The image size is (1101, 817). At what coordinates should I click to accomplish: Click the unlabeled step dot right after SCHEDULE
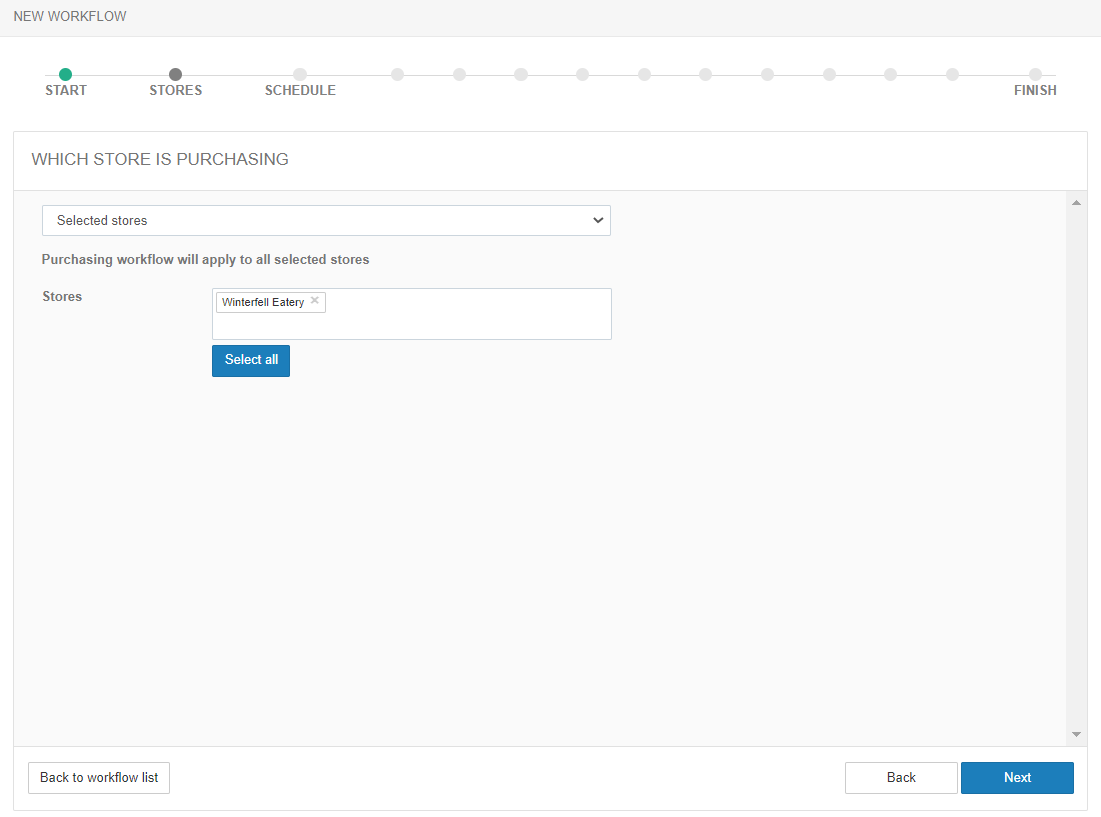(398, 74)
